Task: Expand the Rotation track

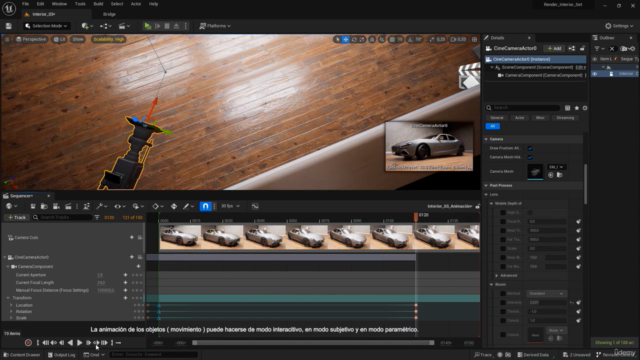Action: tap(11, 311)
